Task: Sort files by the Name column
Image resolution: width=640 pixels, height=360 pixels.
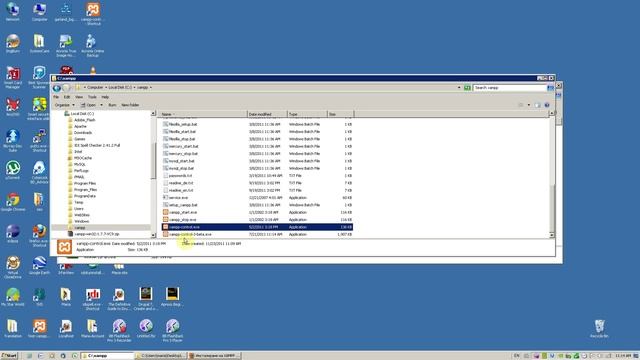Action: pos(203,114)
